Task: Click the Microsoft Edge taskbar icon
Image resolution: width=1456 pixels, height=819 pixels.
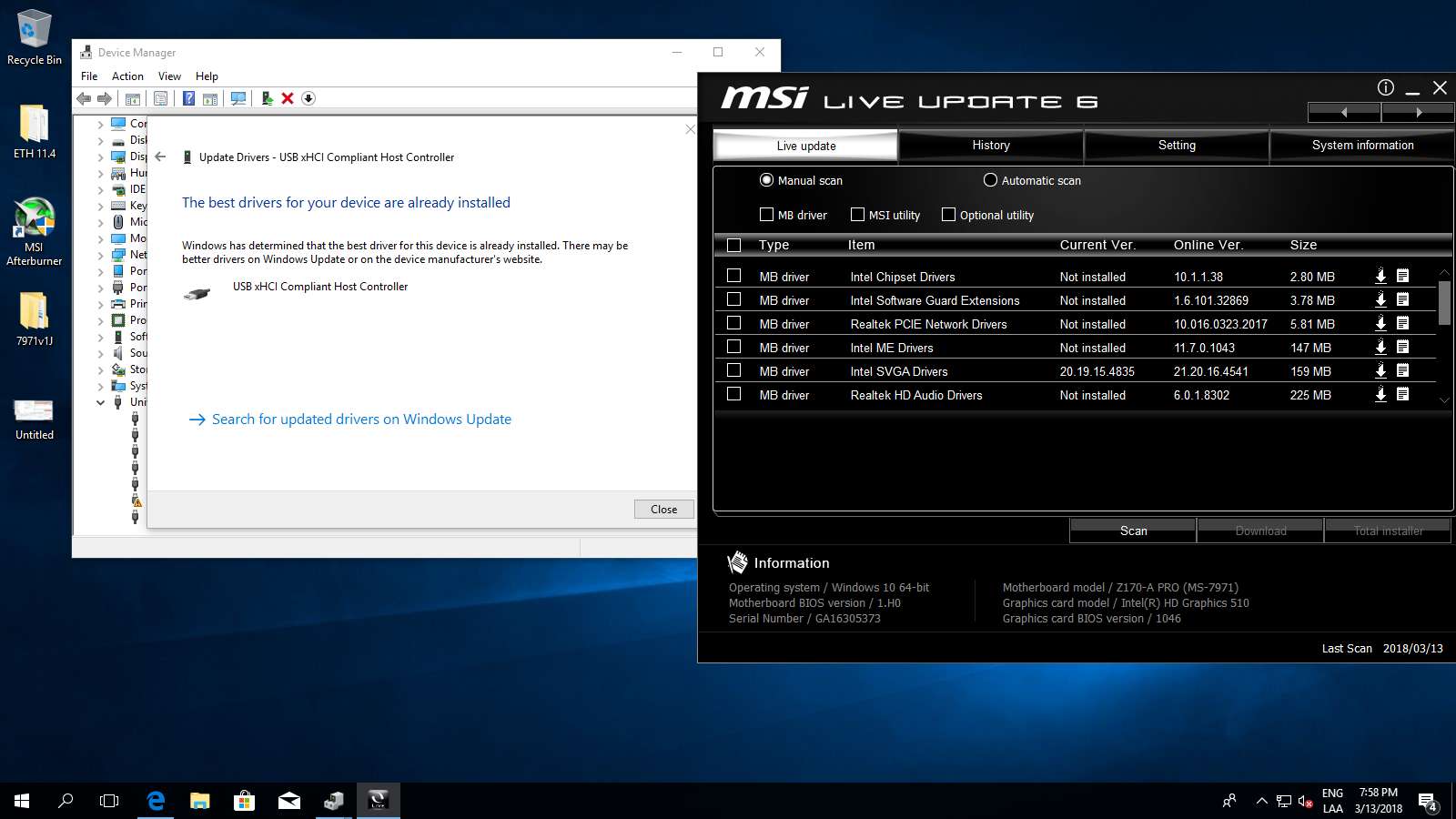Action: (x=156, y=801)
